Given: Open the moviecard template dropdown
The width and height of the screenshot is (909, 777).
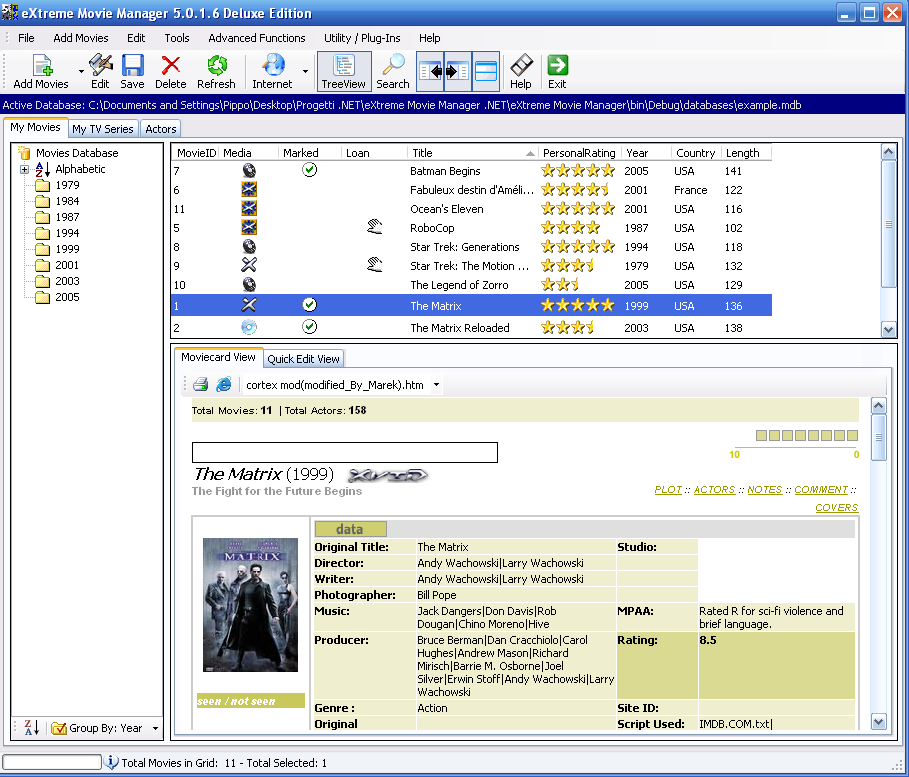Looking at the screenshot, I should [x=436, y=385].
